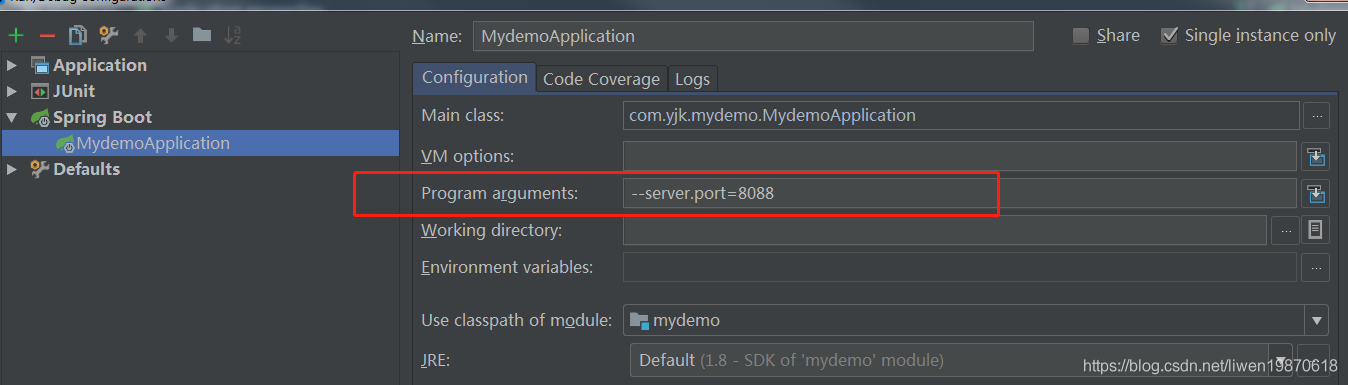
Task: Select the Application tree item
Action: (100, 65)
